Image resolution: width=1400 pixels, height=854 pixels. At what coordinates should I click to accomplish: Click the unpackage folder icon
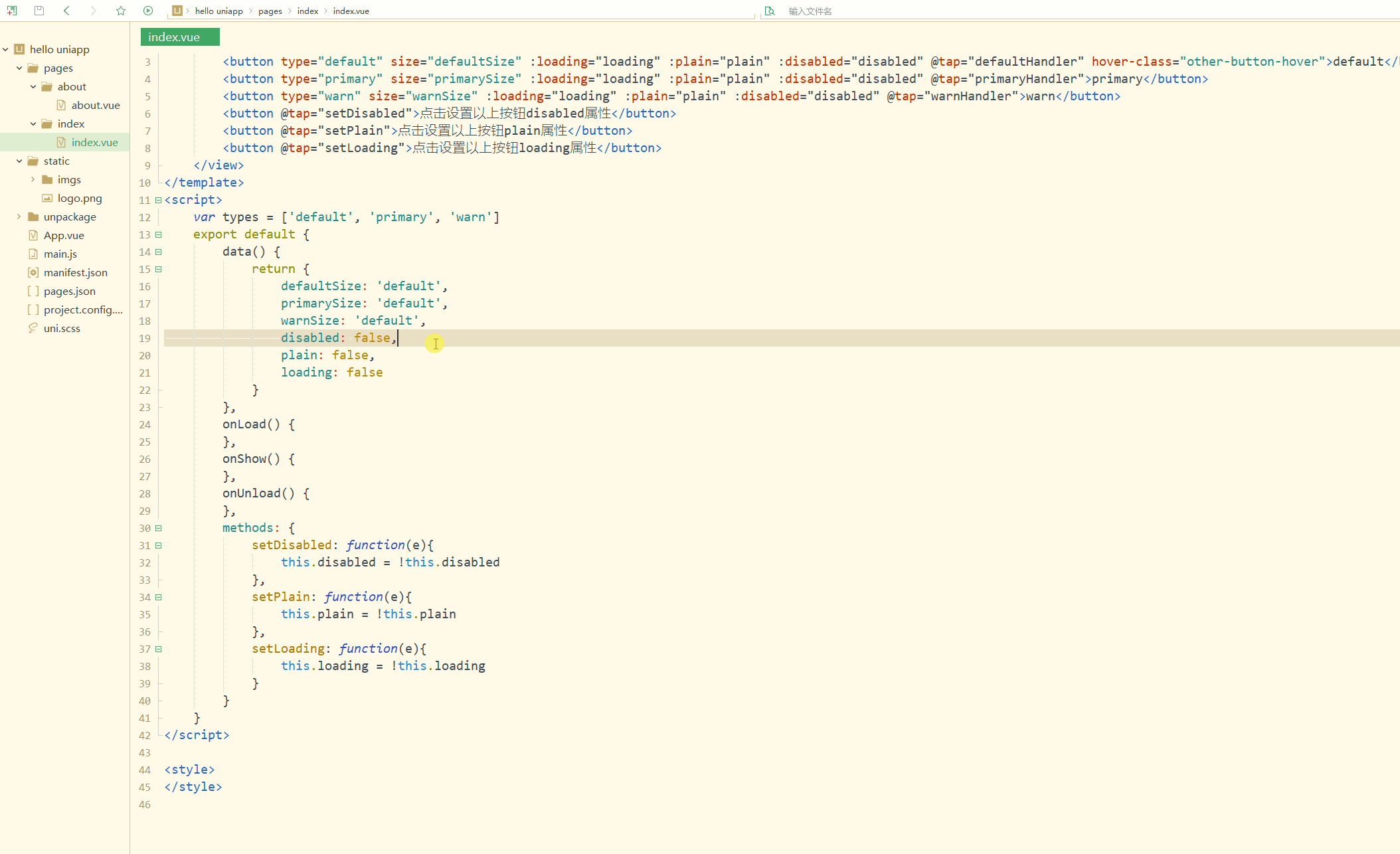(33, 216)
